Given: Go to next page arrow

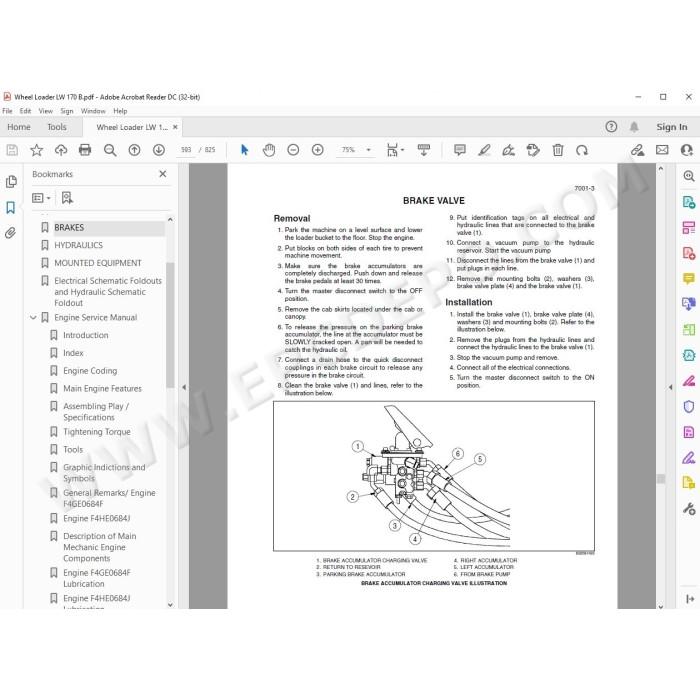Looking at the screenshot, I should click(x=158, y=150).
